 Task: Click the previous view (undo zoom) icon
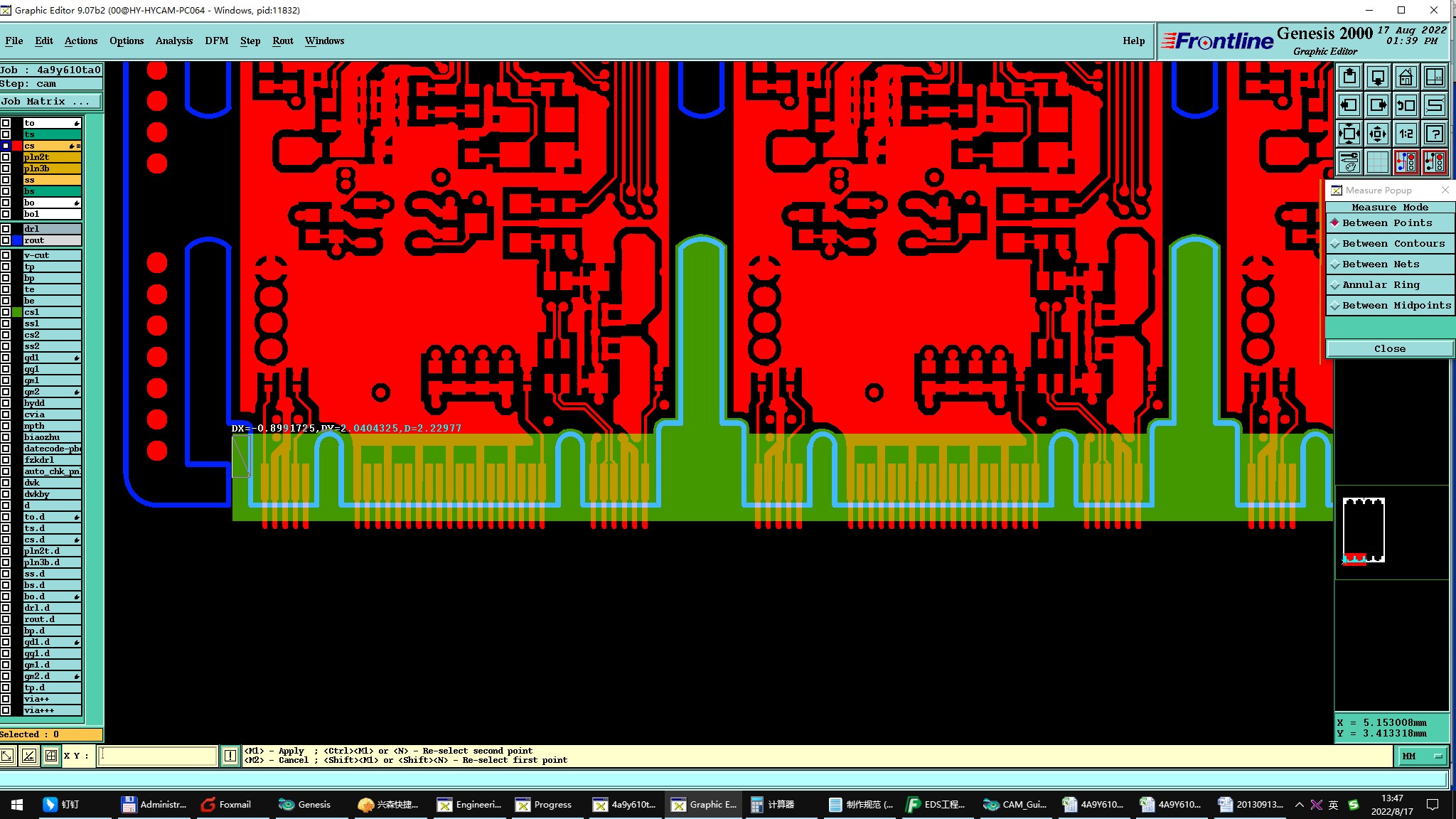pyautogui.click(x=1406, y=105)
